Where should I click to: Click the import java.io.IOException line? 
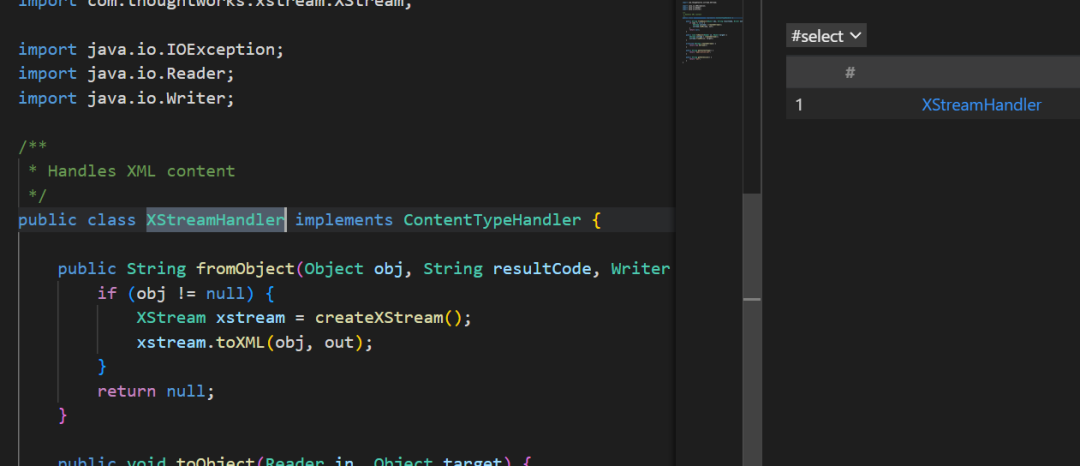point(151,50)
